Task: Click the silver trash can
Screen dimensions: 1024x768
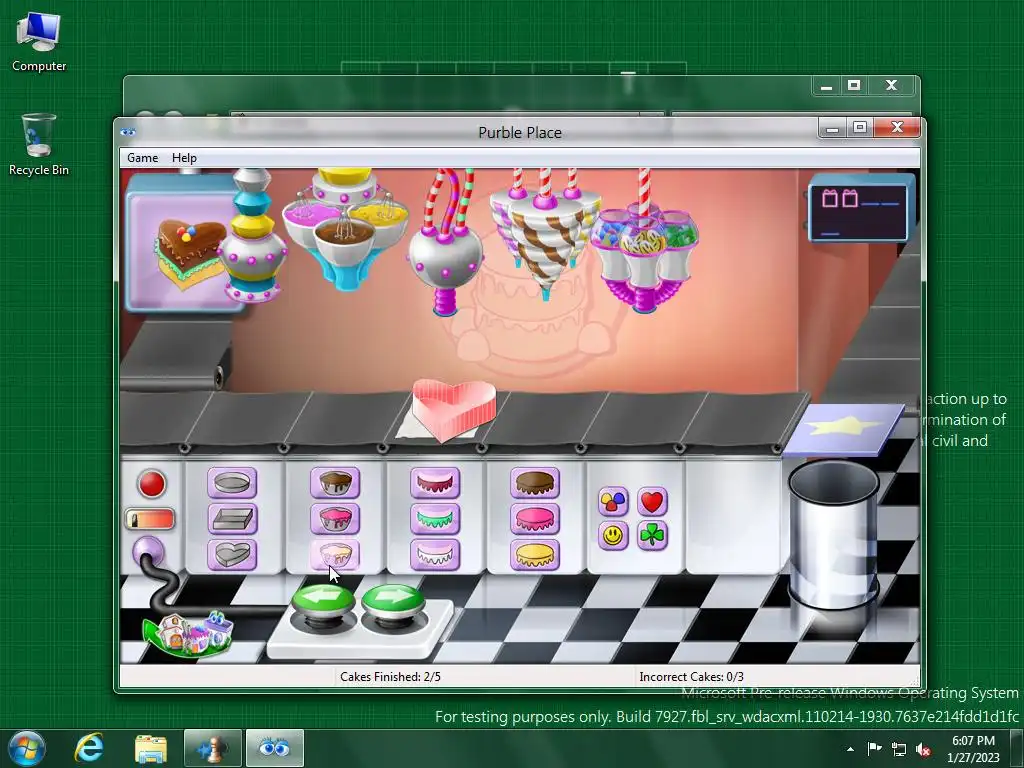Action: click(x=834, y=534)
